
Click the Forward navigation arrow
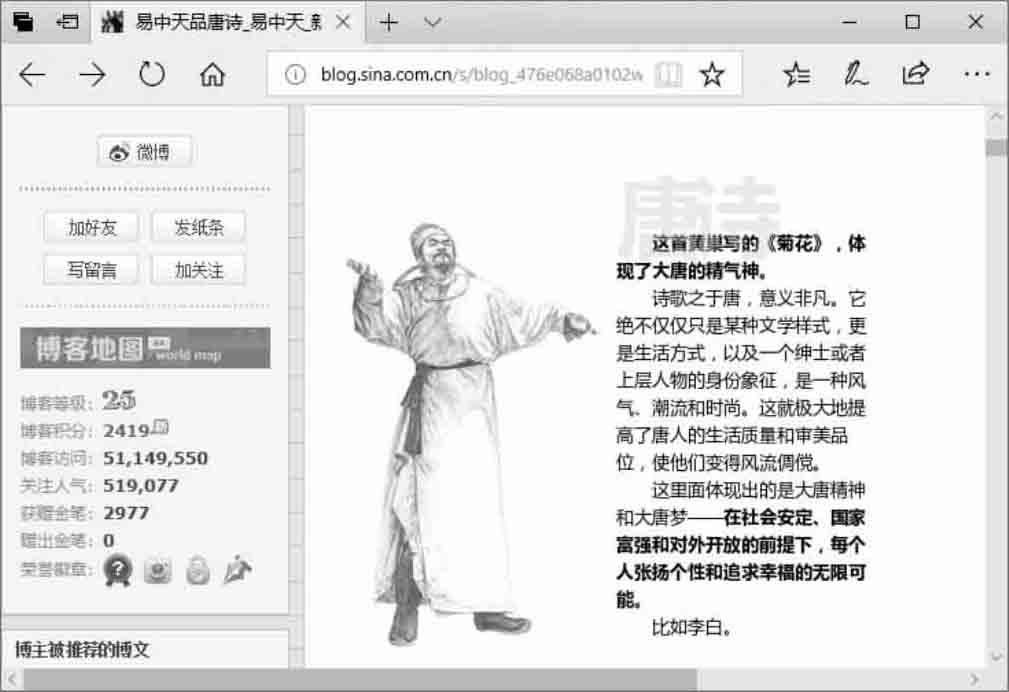pos(92,75)
